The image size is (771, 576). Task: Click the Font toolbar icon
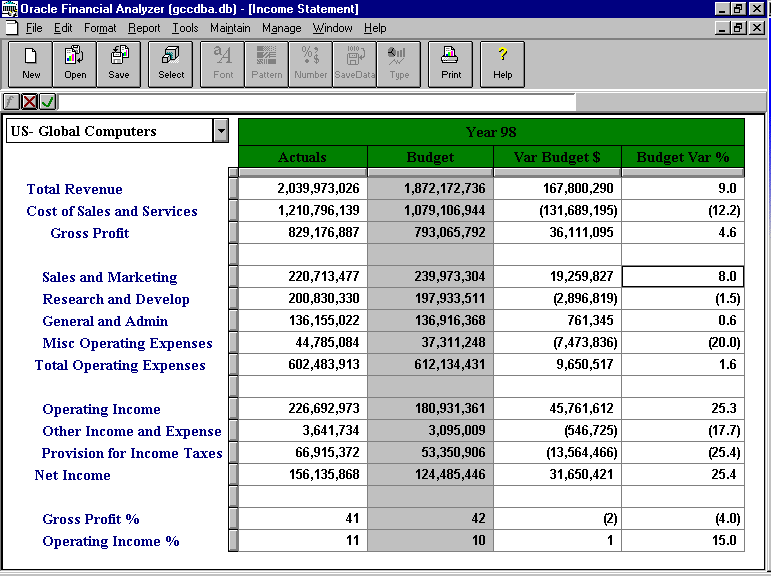223,62
